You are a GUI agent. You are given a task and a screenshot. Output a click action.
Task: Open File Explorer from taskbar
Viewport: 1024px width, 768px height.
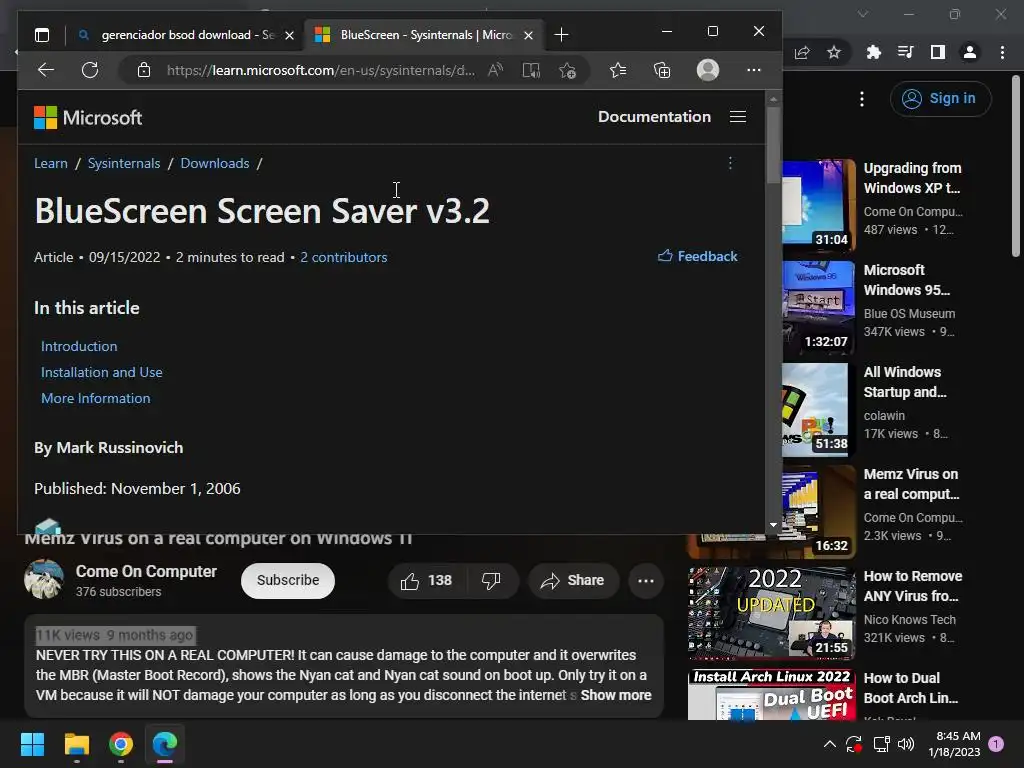[76, 744]
